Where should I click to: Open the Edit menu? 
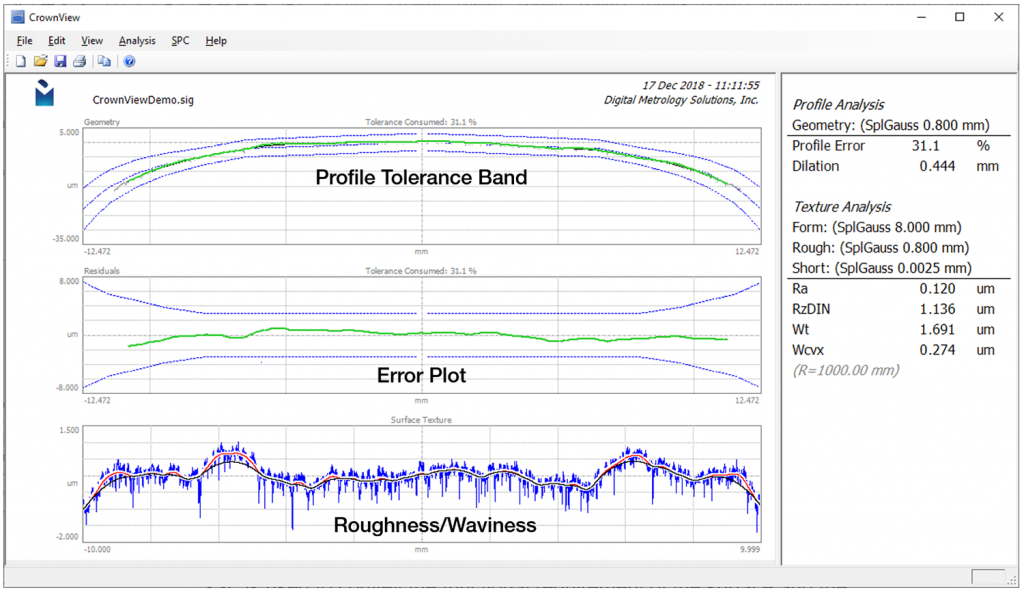click(x=56, y=40)
